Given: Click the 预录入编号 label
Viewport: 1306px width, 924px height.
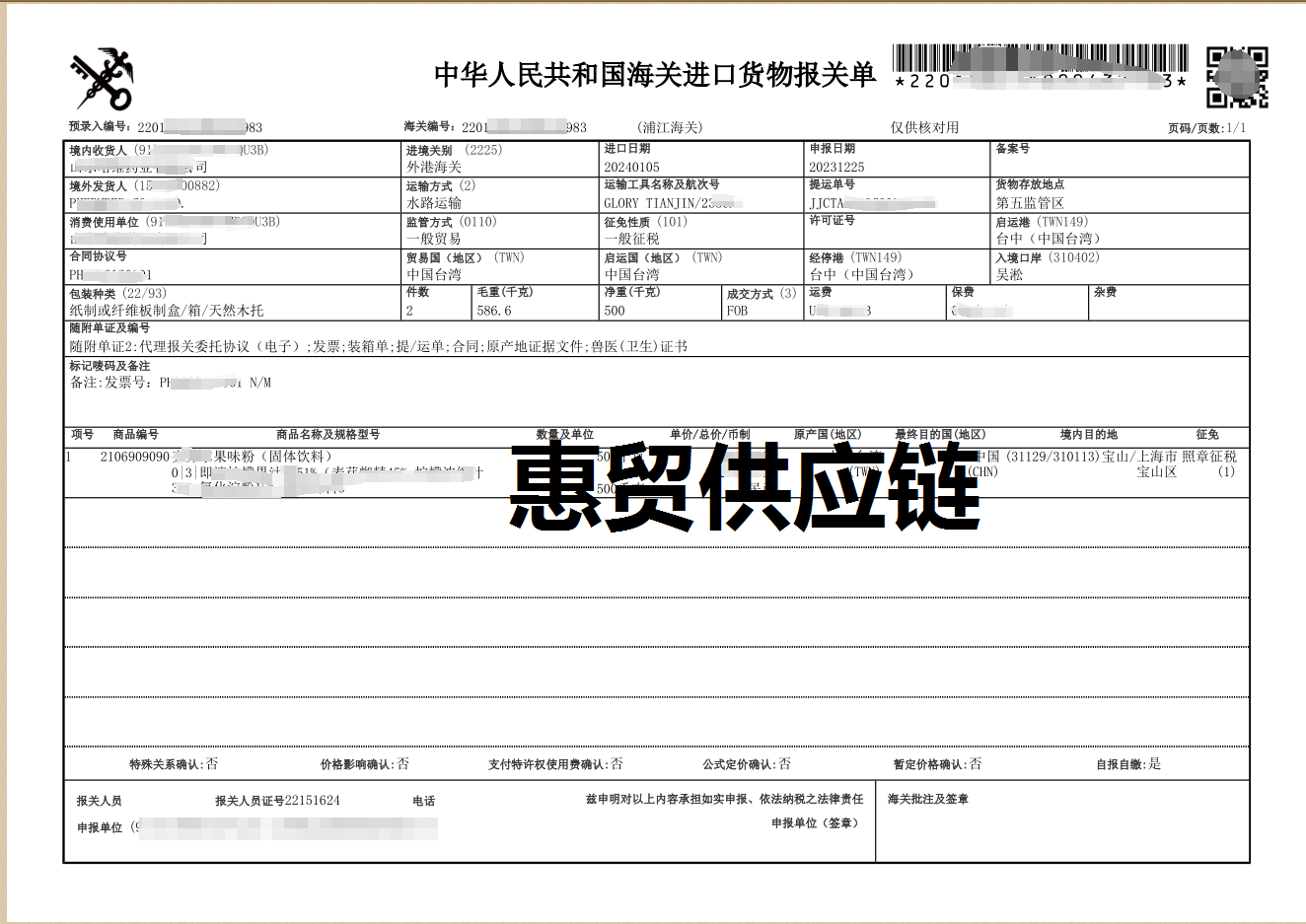Looking at the screenshot, I should coord(99,126).
